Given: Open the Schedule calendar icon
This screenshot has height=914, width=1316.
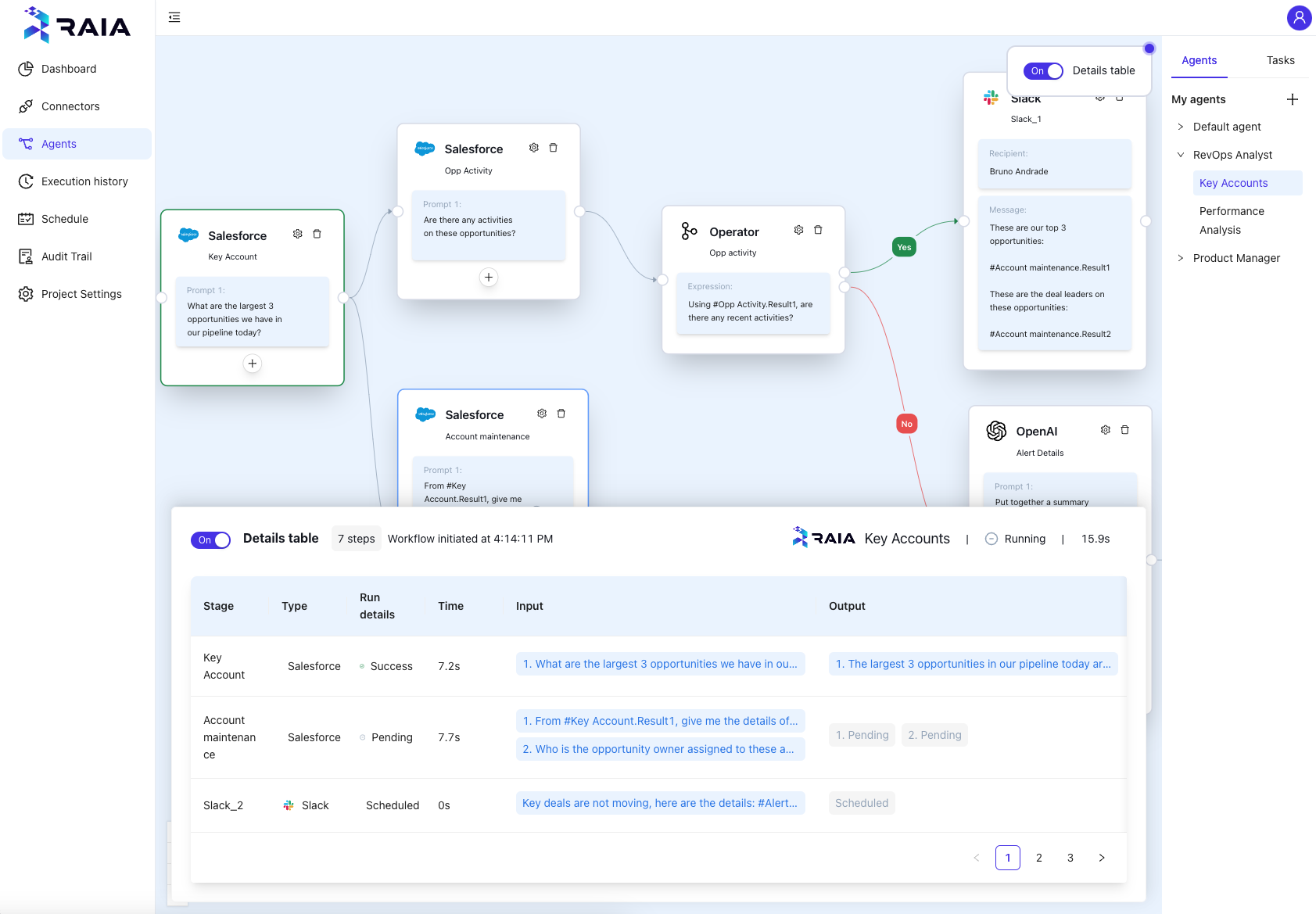Looking at the screenshot, I should [x=26, y=219].
